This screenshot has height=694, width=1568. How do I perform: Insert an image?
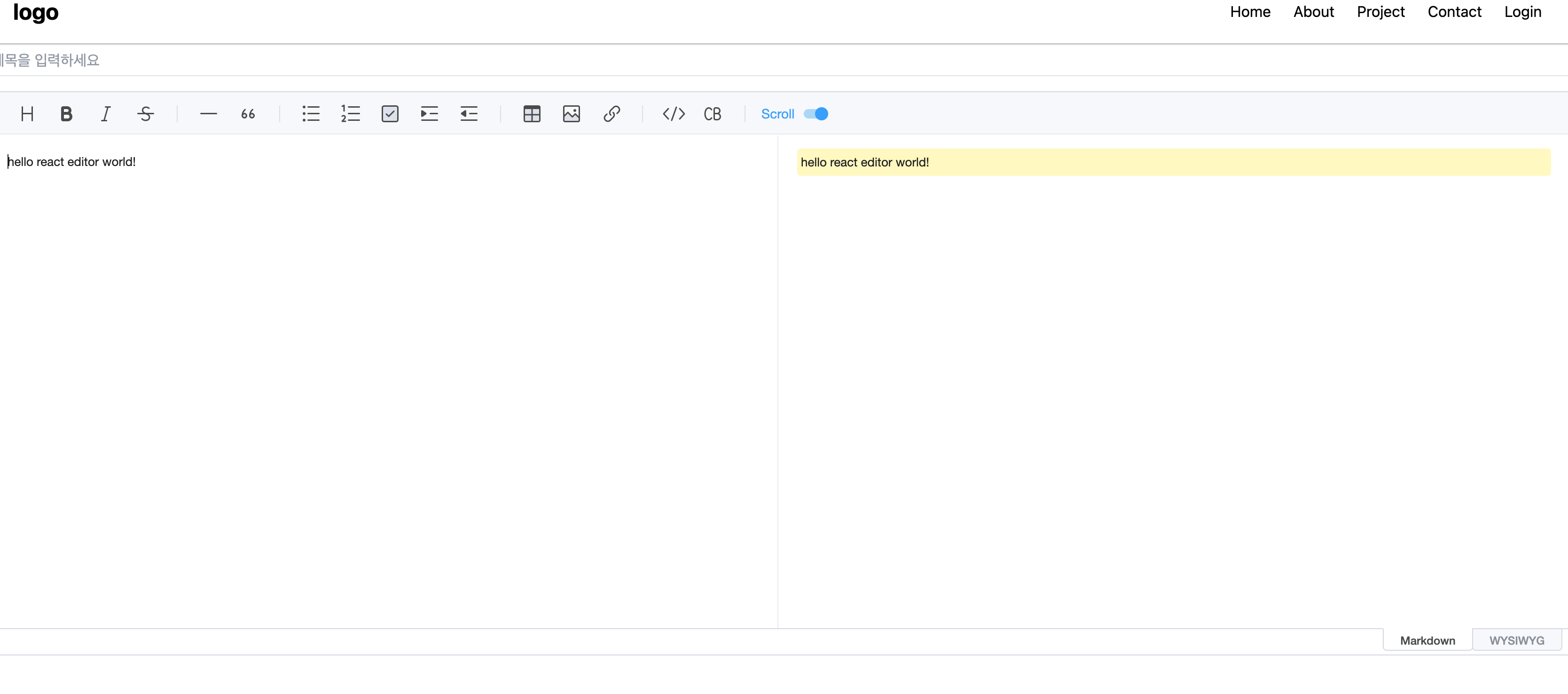click(x=571, y=114)
